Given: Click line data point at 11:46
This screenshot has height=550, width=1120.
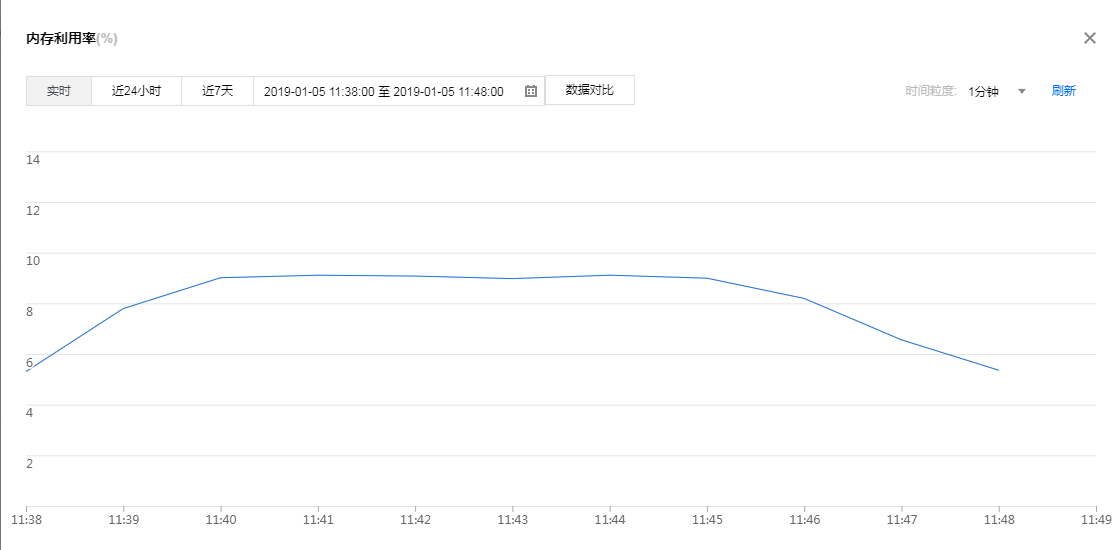Looking at the screenshot, I should coord(804,298).
